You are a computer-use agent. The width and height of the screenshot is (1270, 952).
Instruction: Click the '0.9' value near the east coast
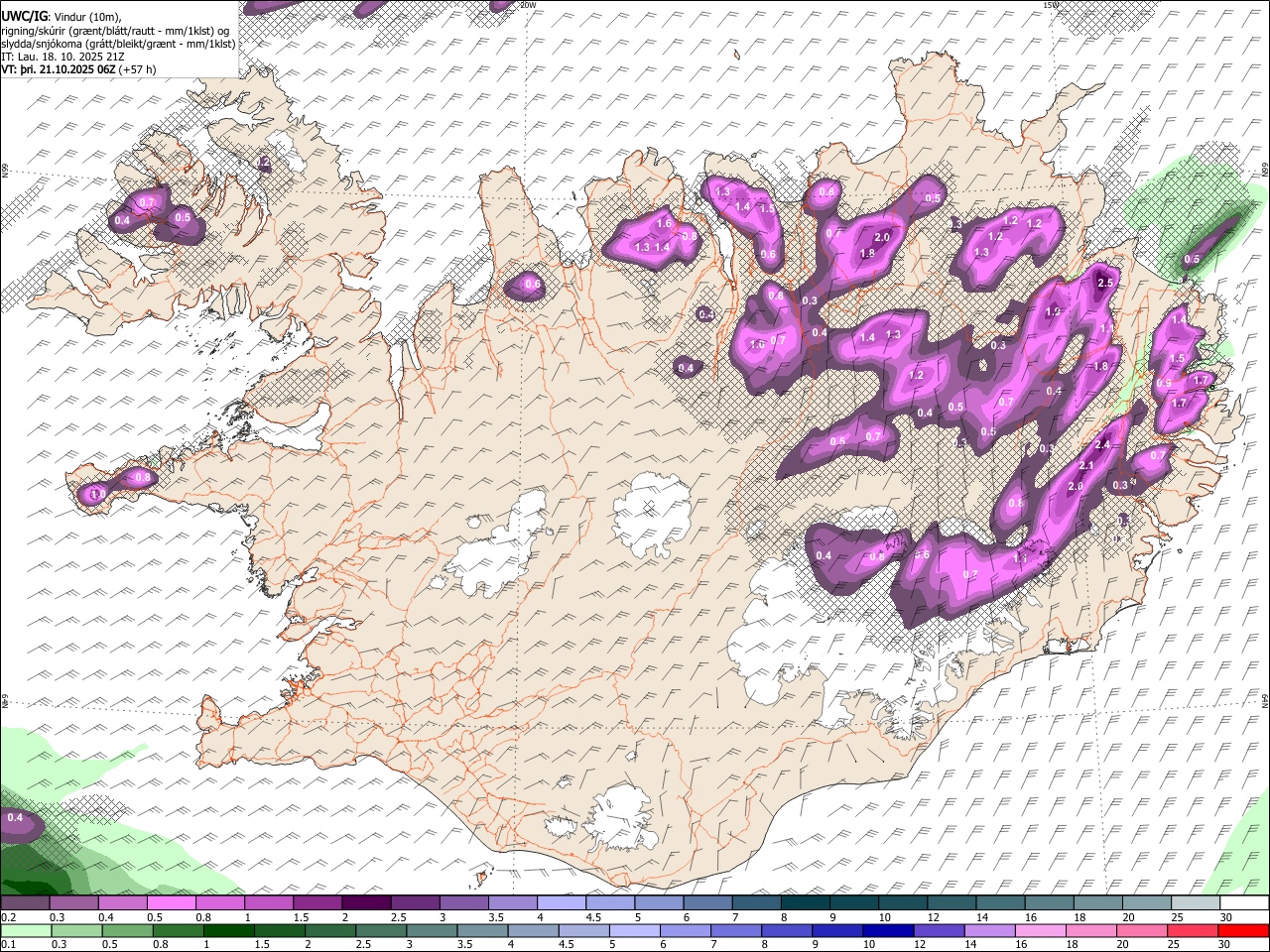click(1164, 384)
